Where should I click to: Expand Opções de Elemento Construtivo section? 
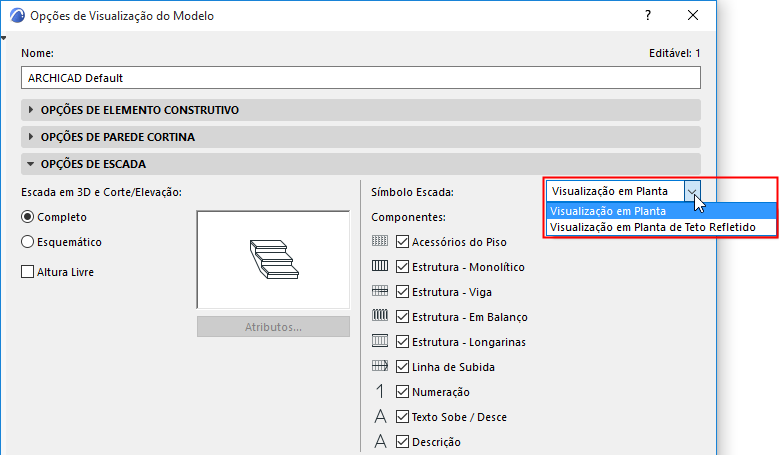(361, 110)
